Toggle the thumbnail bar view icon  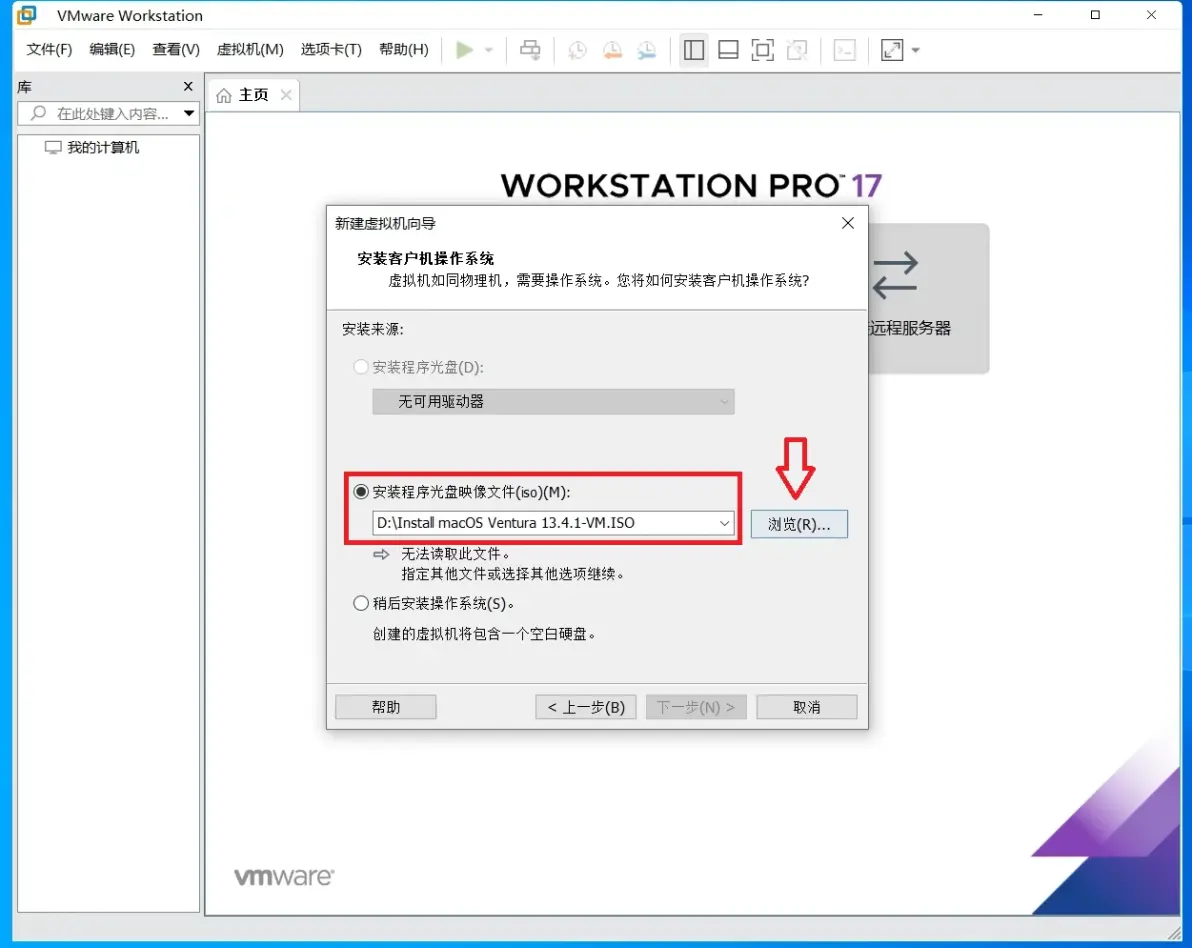728,50
